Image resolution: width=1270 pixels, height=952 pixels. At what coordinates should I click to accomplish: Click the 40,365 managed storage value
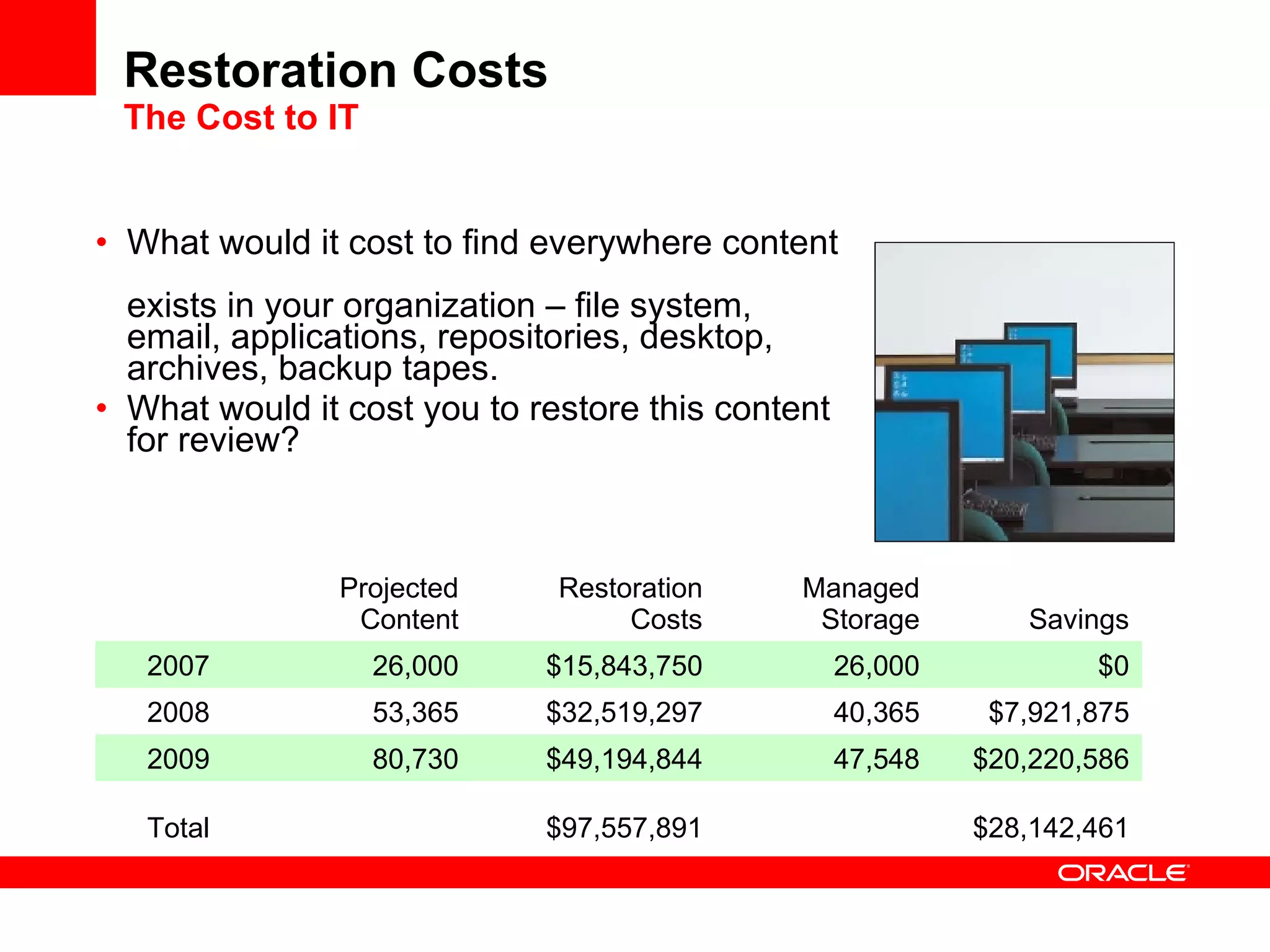point(876,712)
